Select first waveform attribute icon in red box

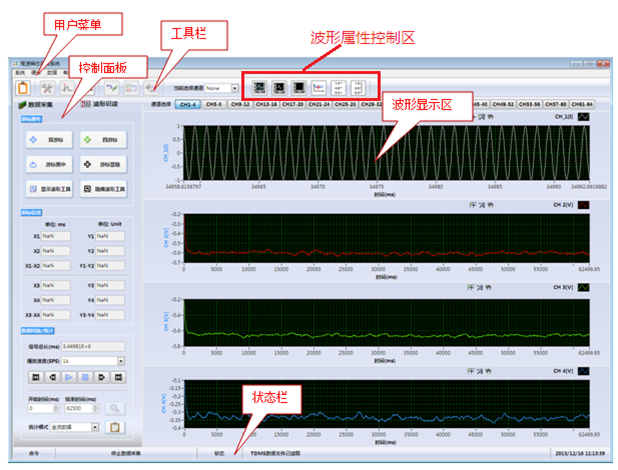(259, 87)
